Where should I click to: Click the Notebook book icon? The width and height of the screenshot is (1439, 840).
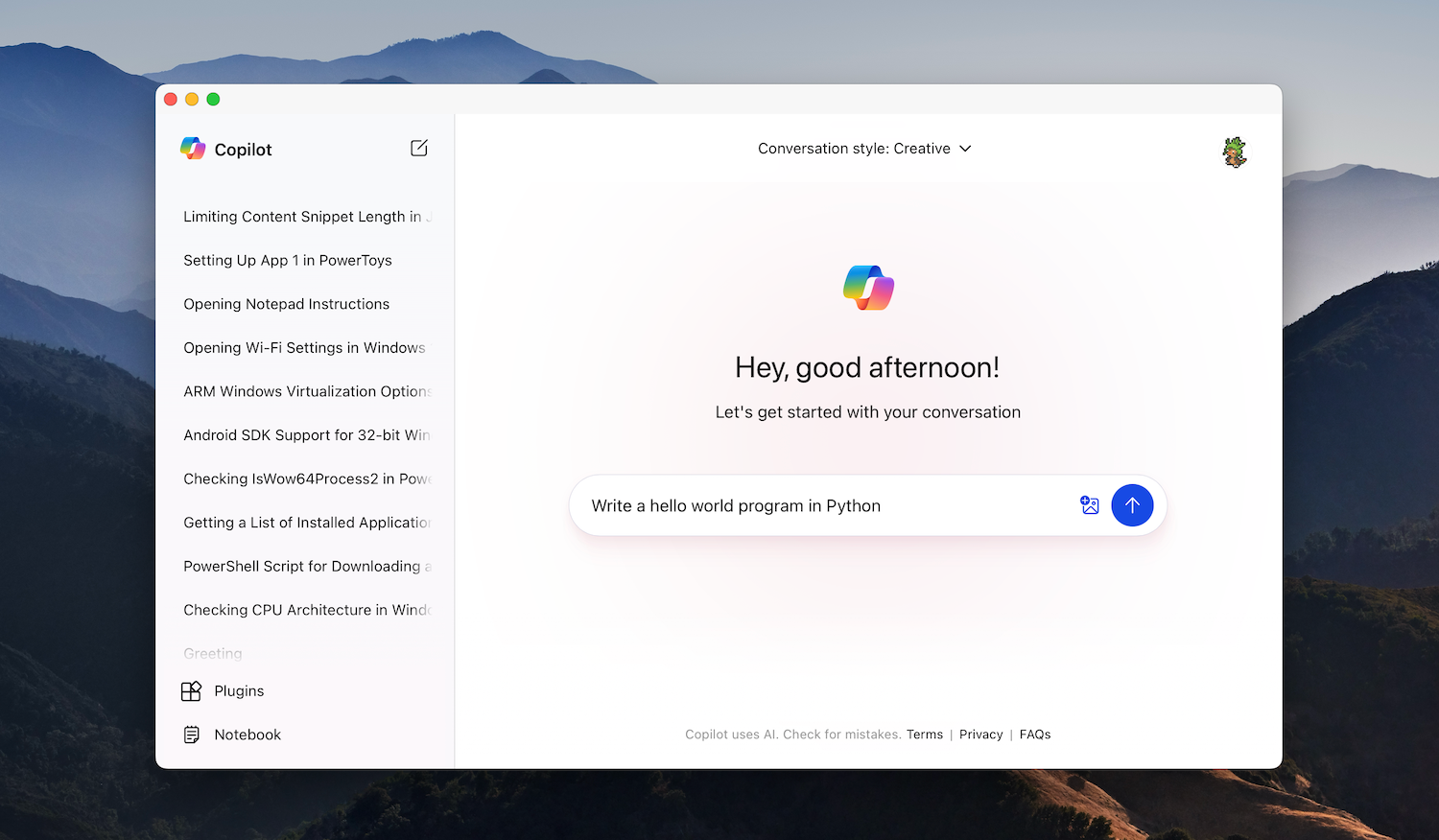coord(193,734)
